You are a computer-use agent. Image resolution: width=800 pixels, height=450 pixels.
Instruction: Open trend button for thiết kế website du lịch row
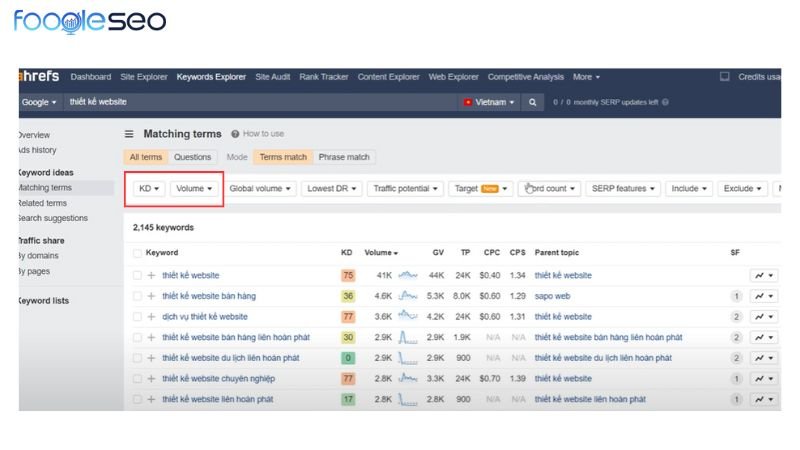tap(764, 358)
